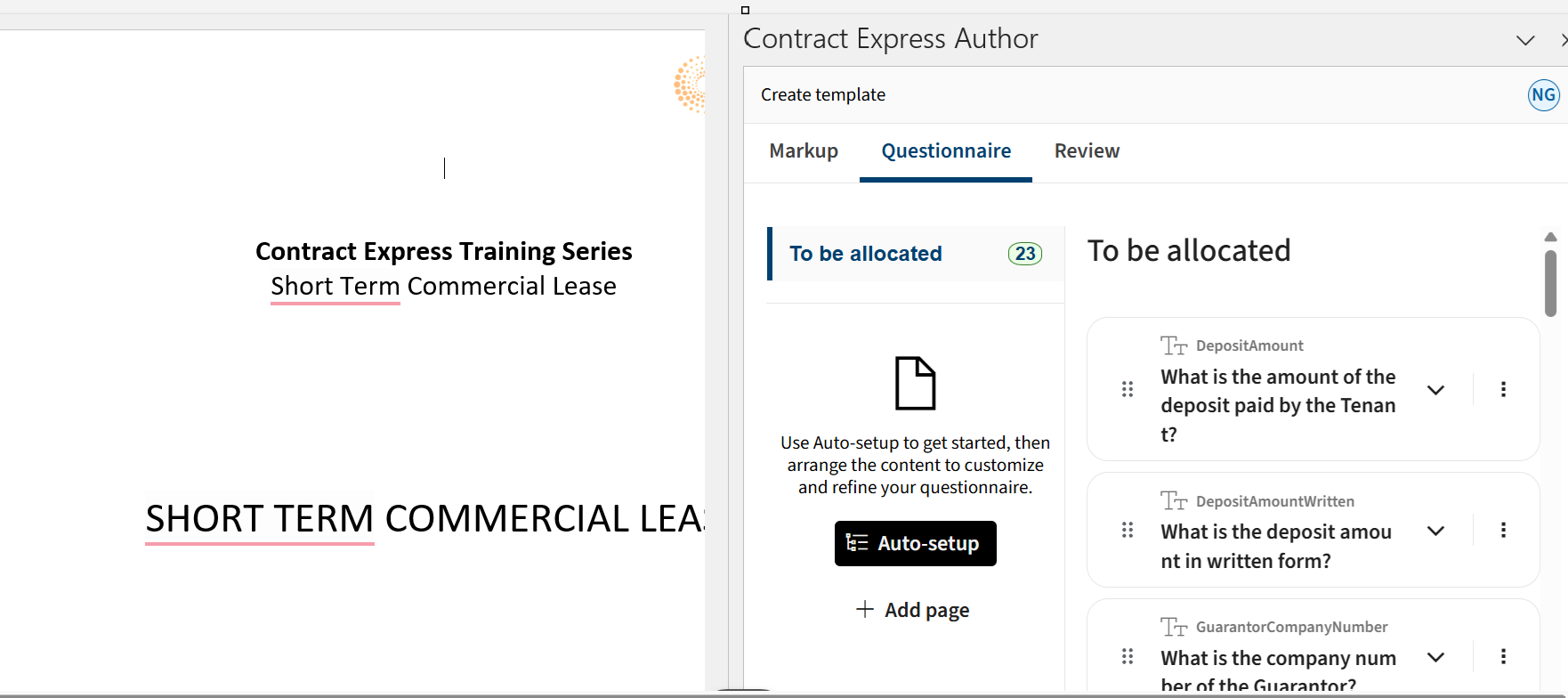Click the text type icon beside DepositAmount
The height and width of the screenshot is (698, 1568).
(1174, 345)
